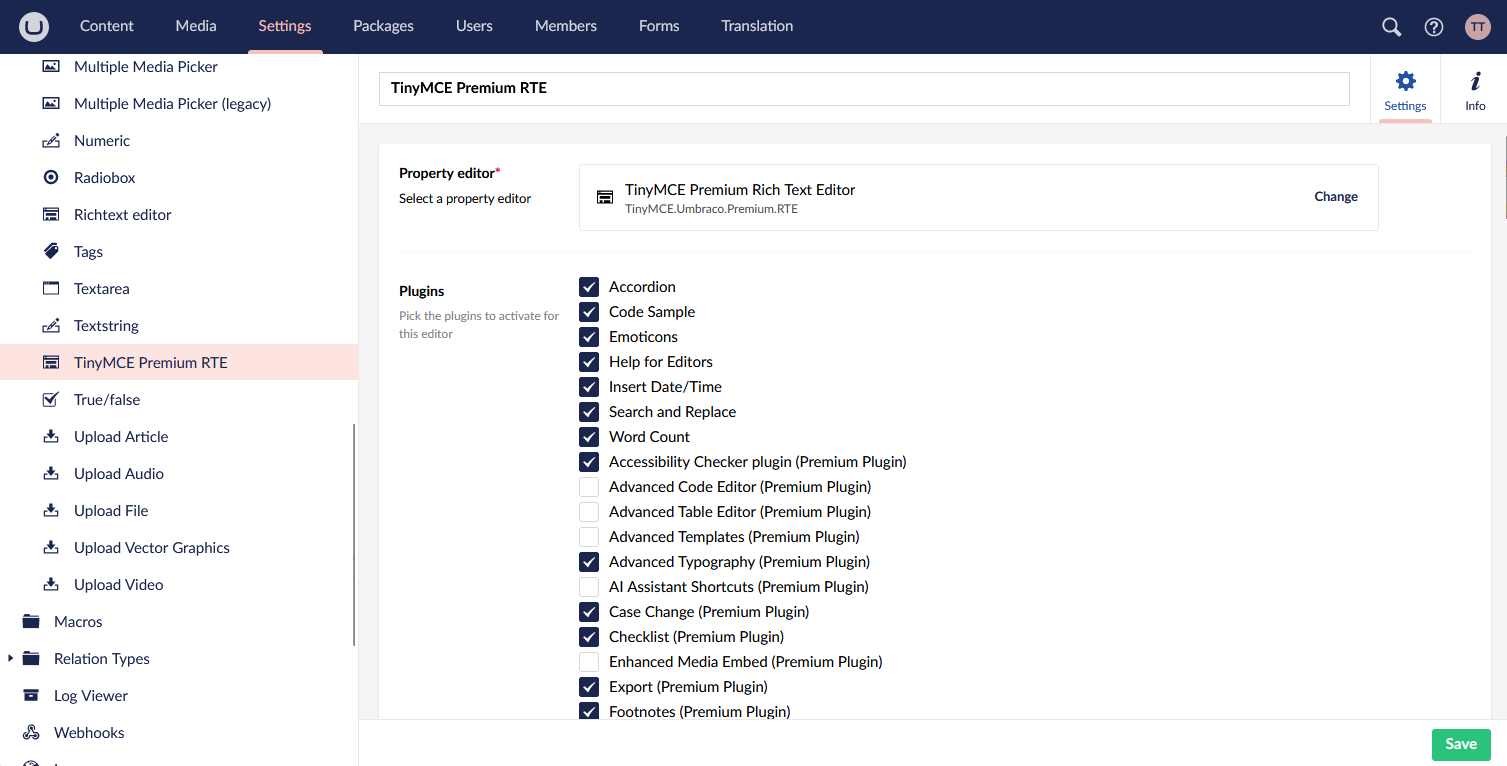Disable the Case Change plugin

tap(589, 612)
